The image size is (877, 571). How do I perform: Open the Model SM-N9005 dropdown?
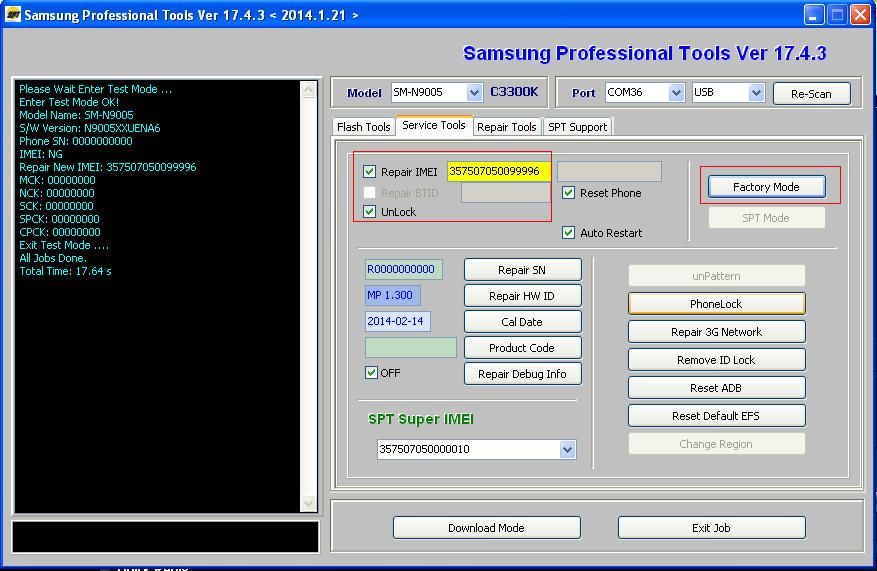474,92
